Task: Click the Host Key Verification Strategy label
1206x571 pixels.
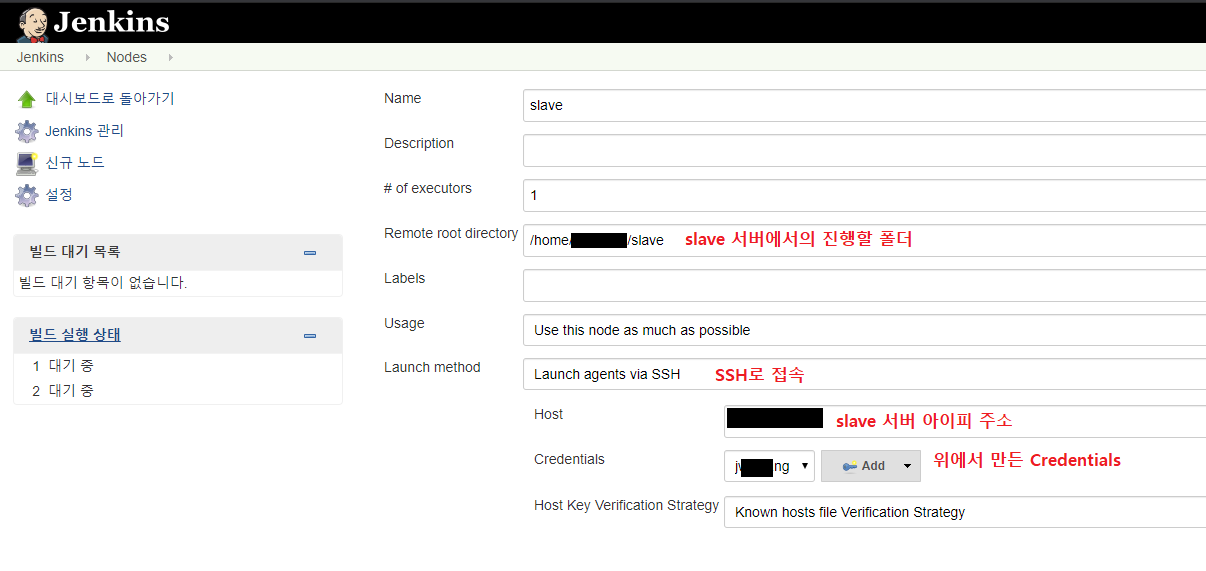Action: point(627,505)
